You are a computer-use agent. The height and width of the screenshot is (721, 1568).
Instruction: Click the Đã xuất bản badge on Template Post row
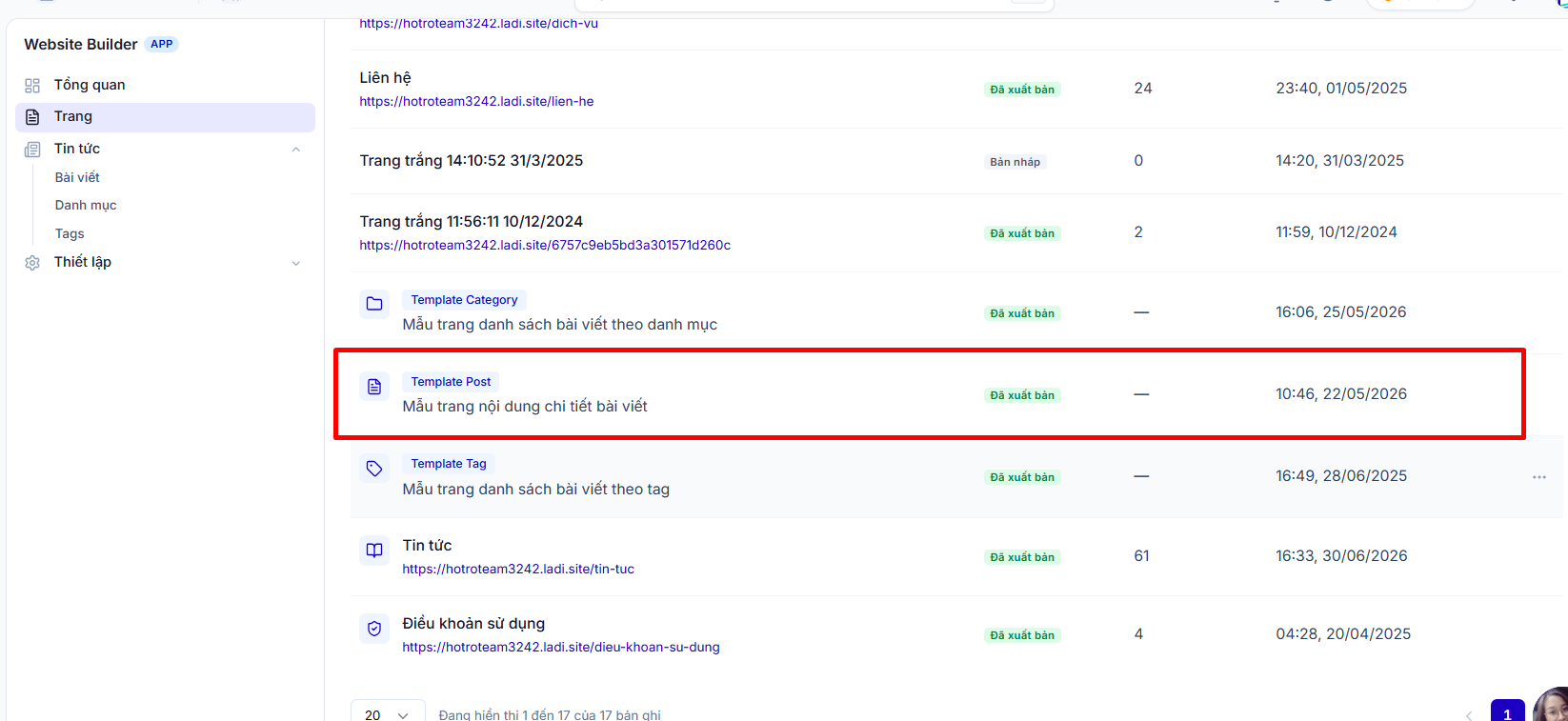[1022, 395]
